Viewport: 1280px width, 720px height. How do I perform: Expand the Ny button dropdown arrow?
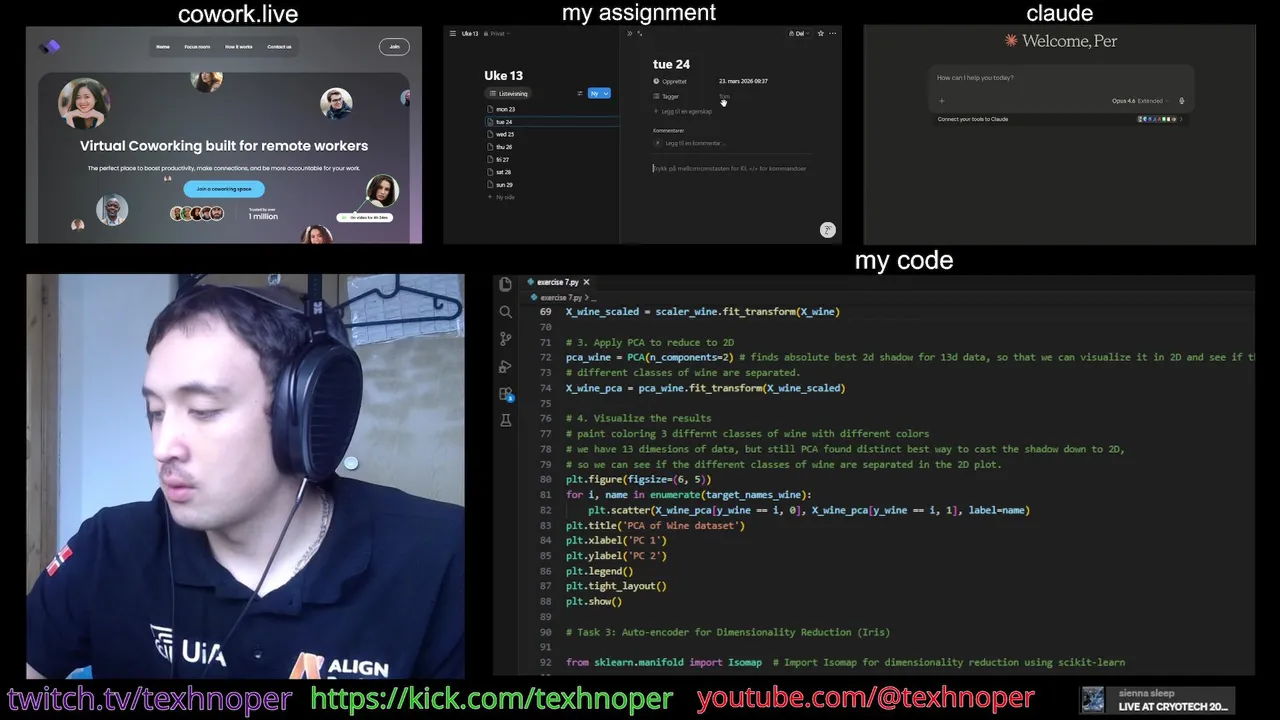[606, 93]
